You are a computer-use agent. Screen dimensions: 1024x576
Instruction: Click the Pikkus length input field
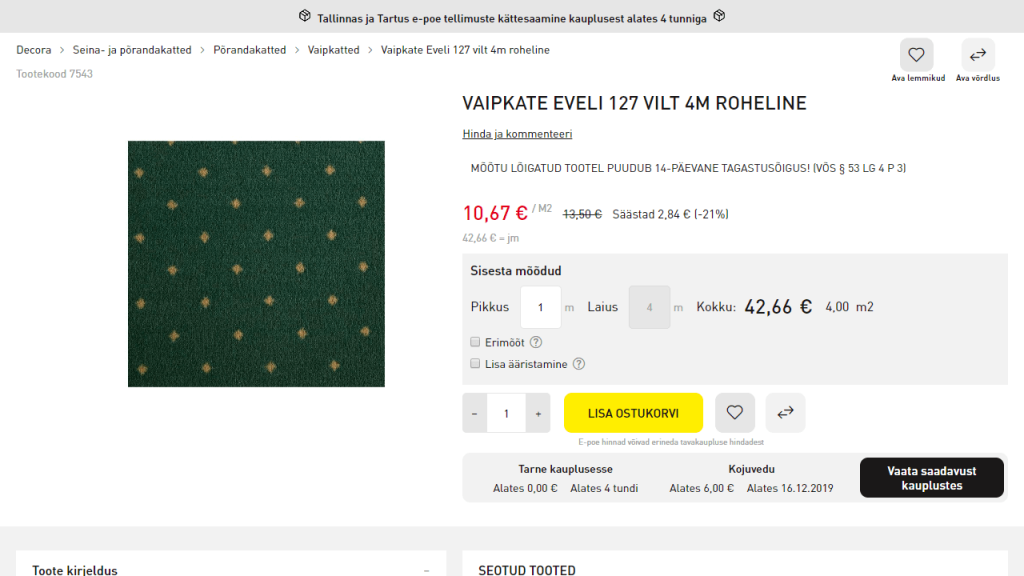point(540,306)
